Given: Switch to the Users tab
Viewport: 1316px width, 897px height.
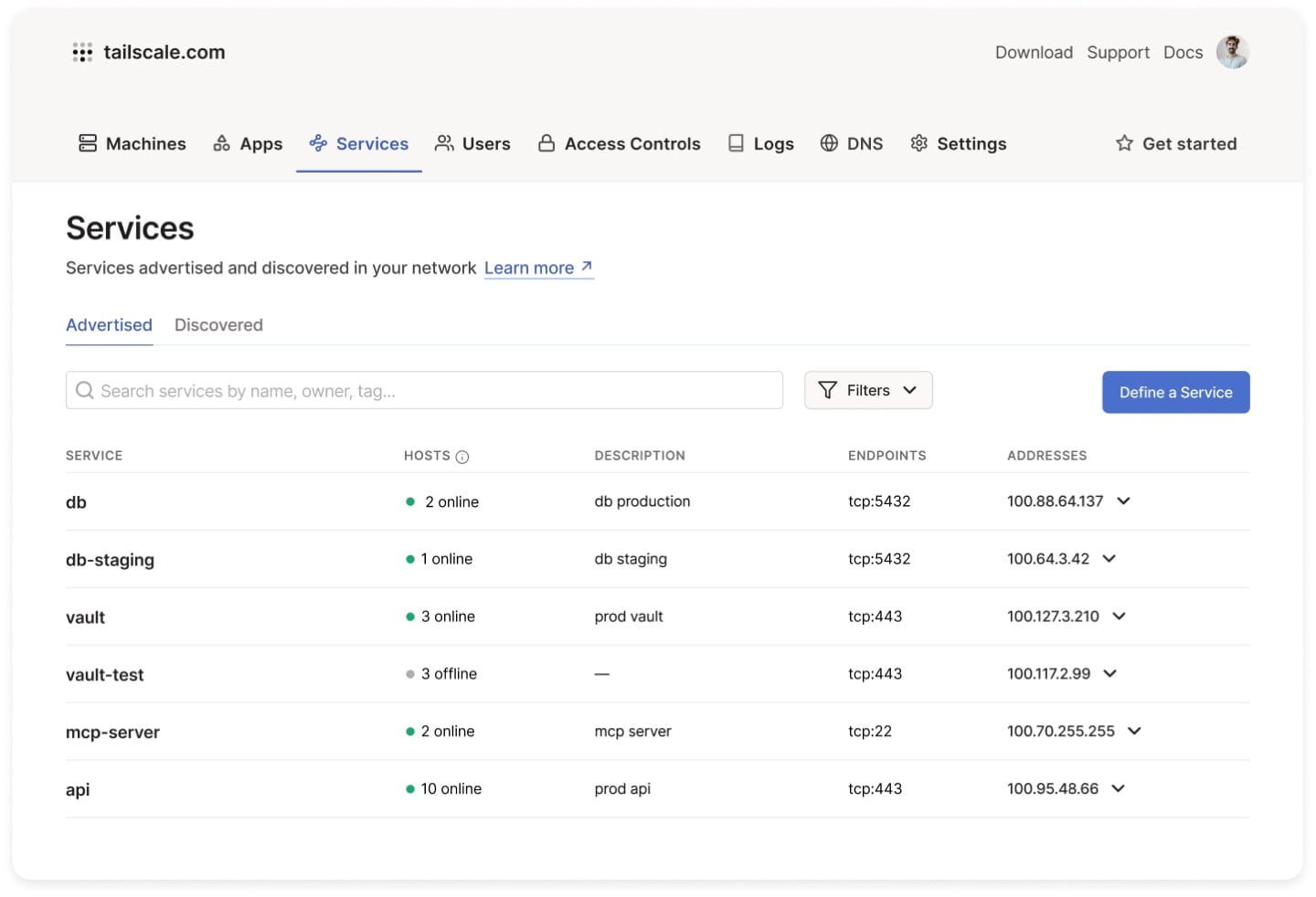Looking at the screenshot, I should coord(472,143).
